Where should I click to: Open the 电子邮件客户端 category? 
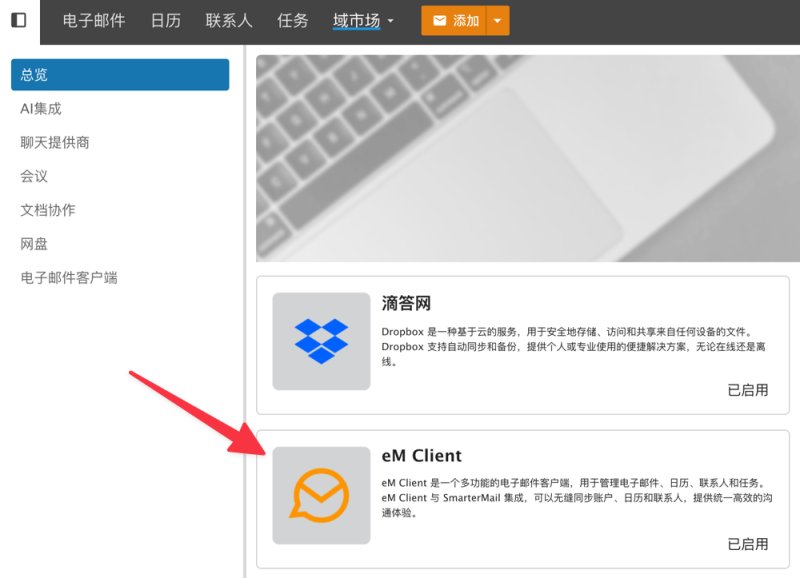pyautogui.click(x=69, y=278)
